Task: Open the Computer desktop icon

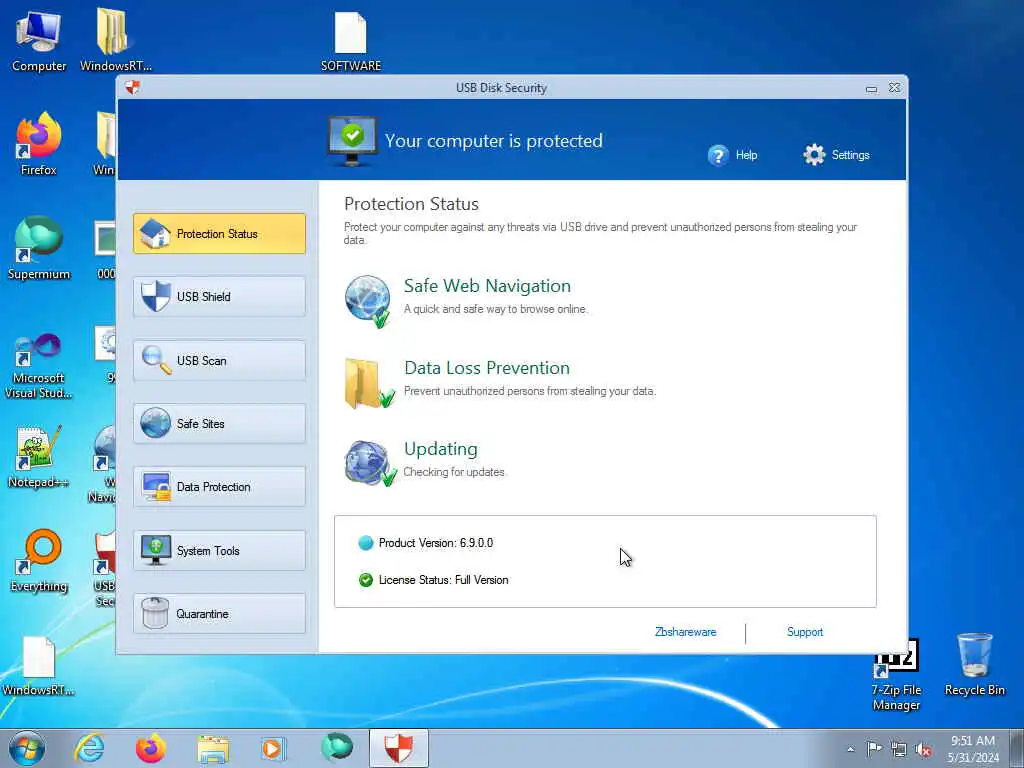Action: (39, 40)
